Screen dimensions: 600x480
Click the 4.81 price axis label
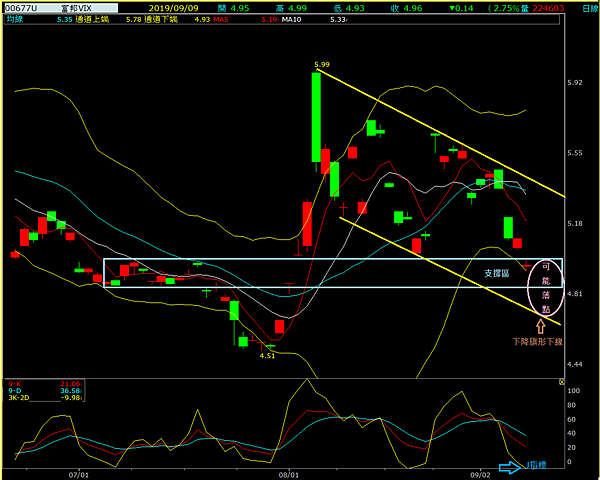tap(575, 294)
